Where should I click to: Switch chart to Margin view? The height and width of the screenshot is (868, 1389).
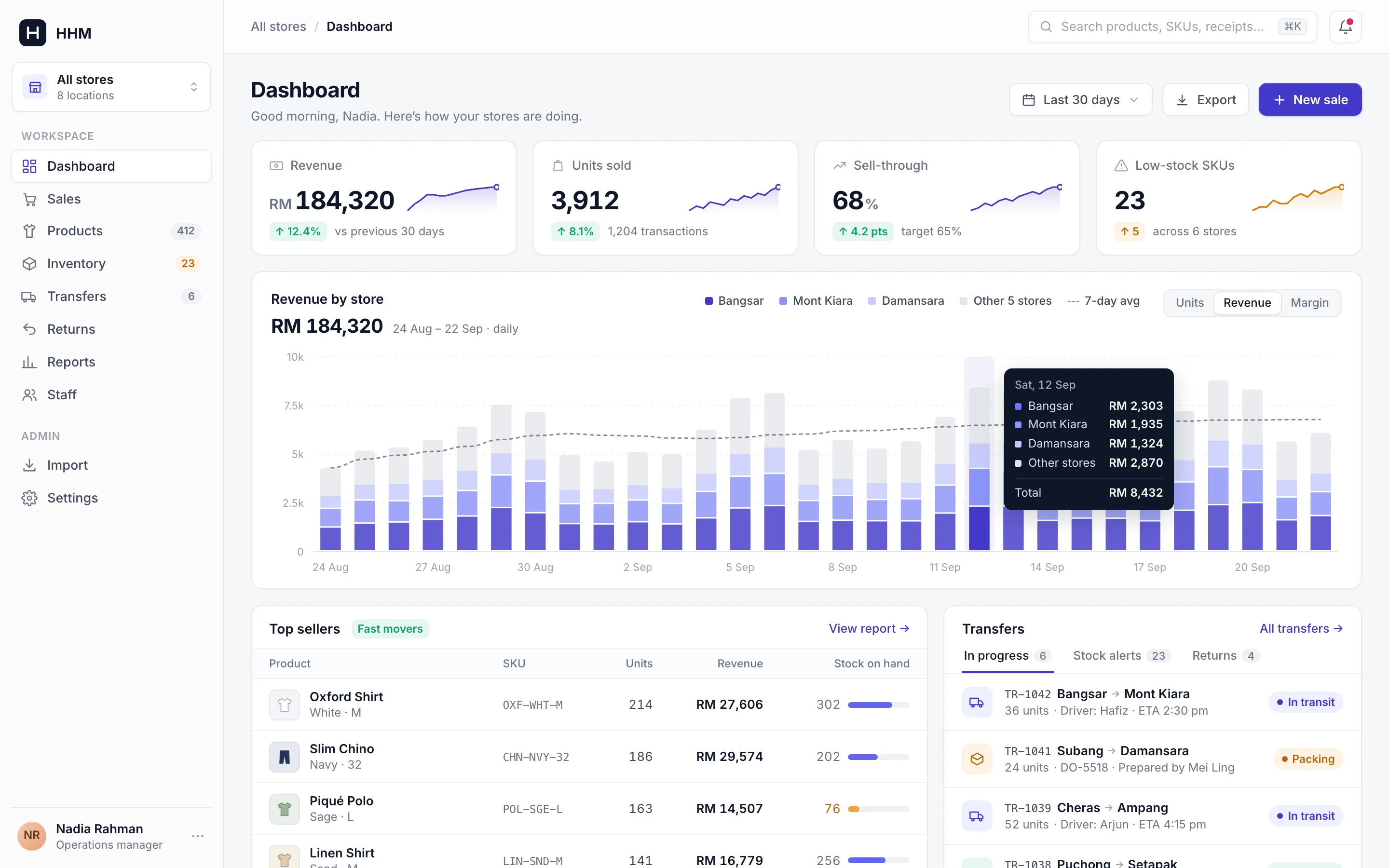1309,302
